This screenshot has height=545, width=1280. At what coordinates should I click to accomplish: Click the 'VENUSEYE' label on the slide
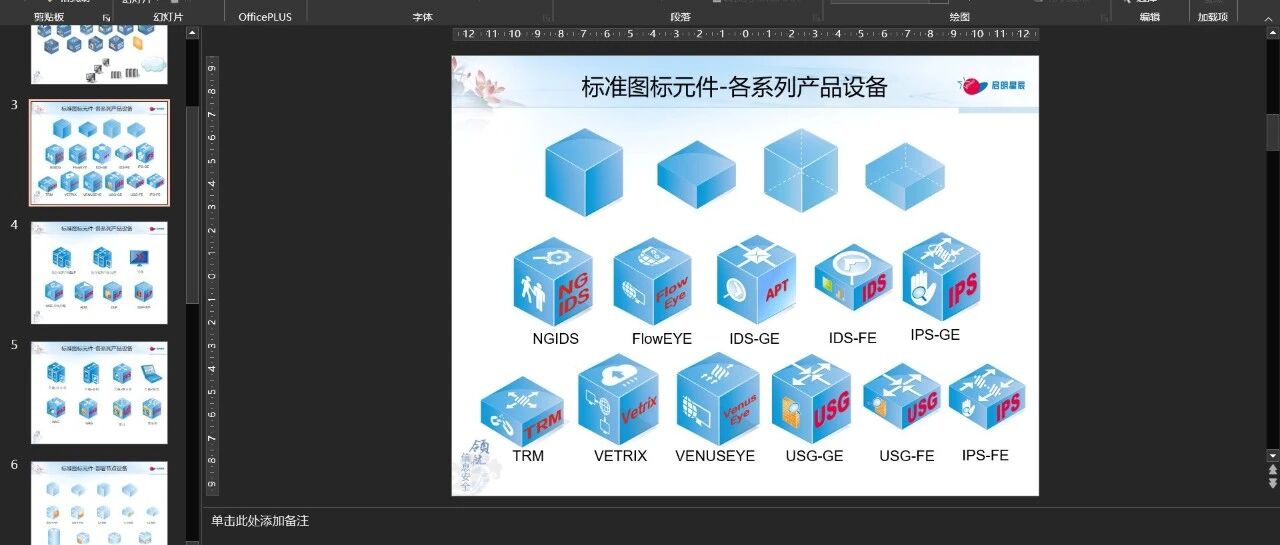(x=715, y=455)
